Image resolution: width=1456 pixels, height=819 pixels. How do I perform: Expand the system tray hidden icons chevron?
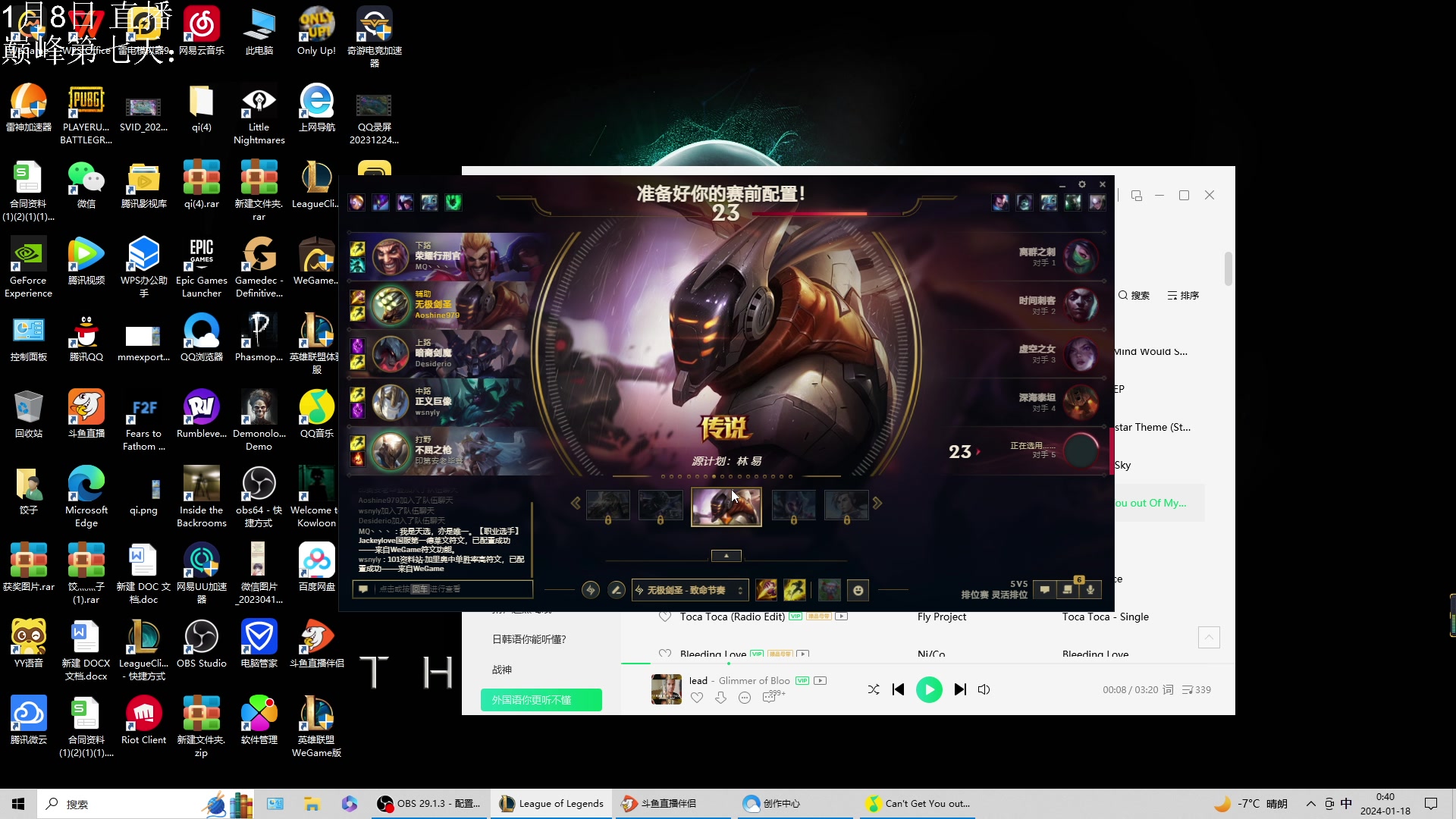click(x=1310, y=803)
